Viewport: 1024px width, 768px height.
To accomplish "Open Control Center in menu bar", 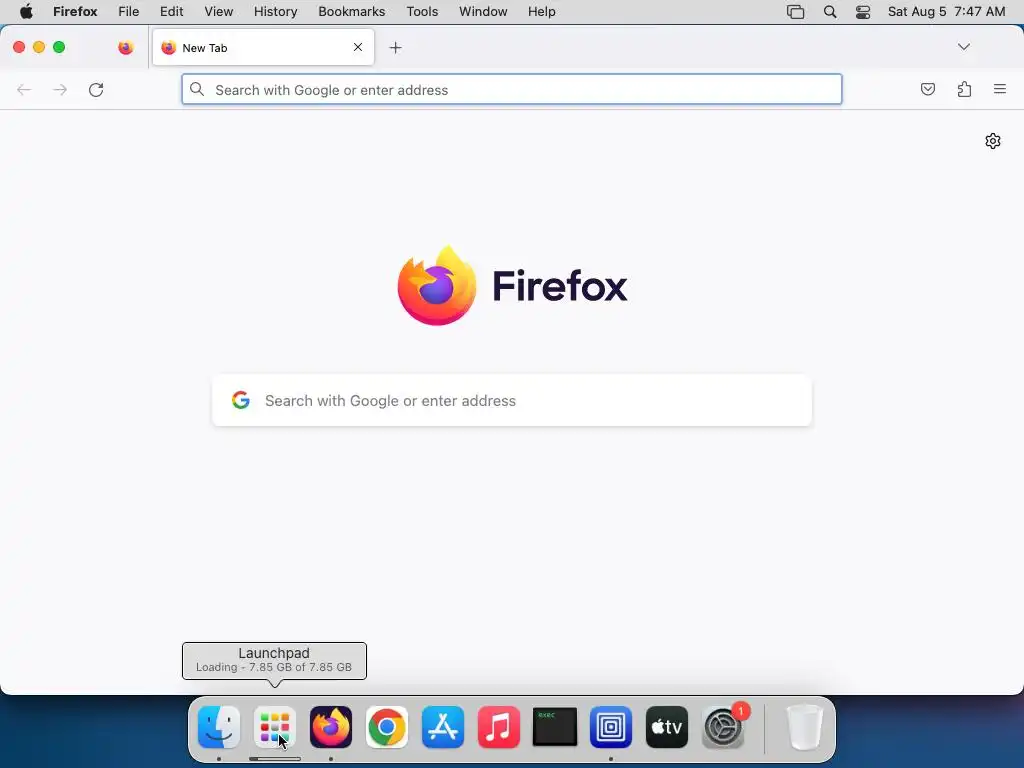I will click(863, 12).
